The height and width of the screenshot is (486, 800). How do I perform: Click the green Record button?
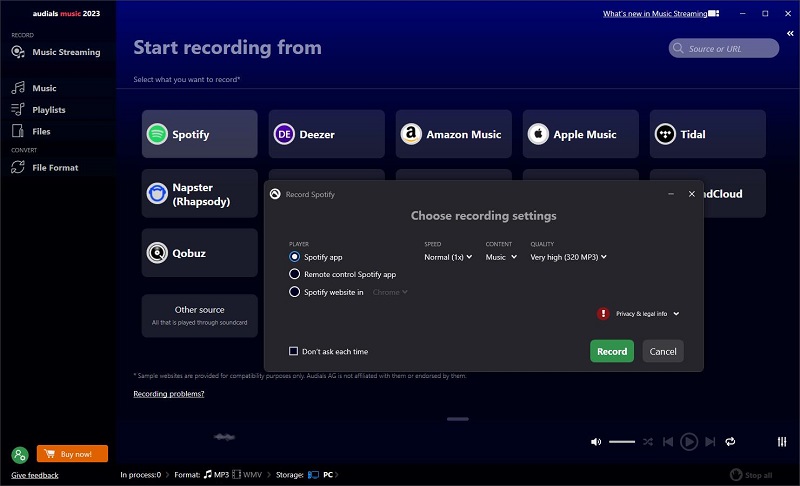pos(612,351)
